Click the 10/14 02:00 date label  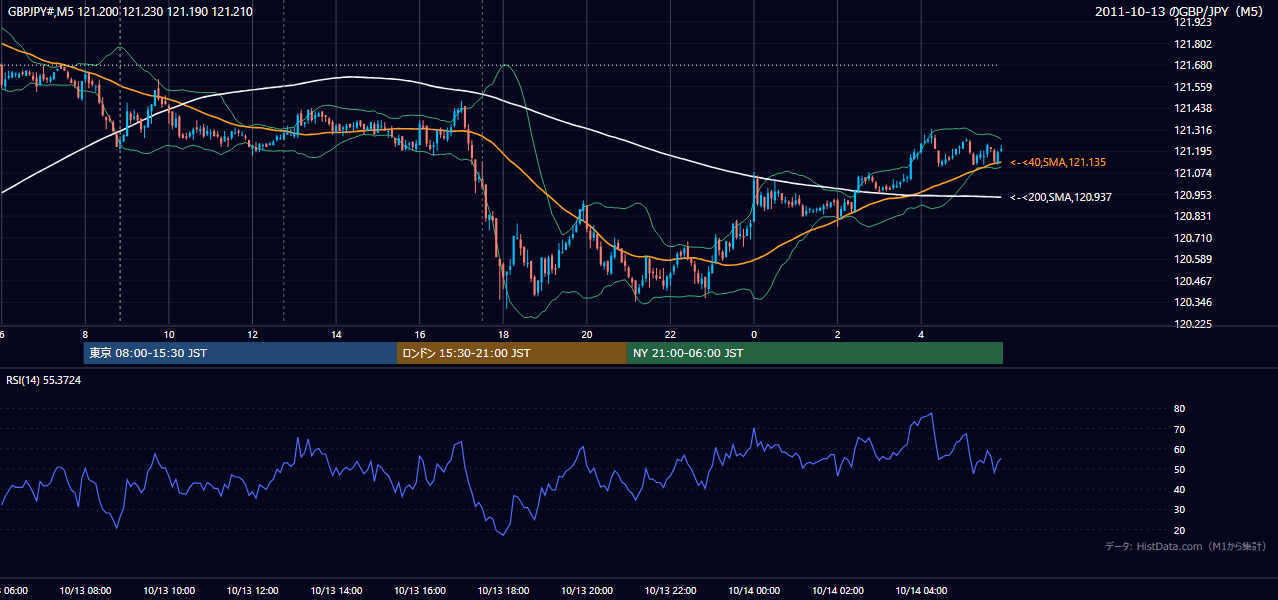(x=837, y=591)
